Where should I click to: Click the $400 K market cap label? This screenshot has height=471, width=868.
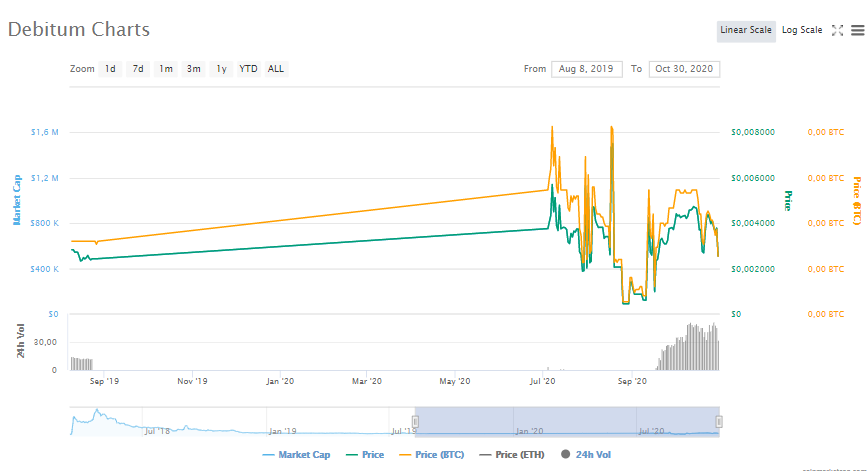tap(44, 269)
